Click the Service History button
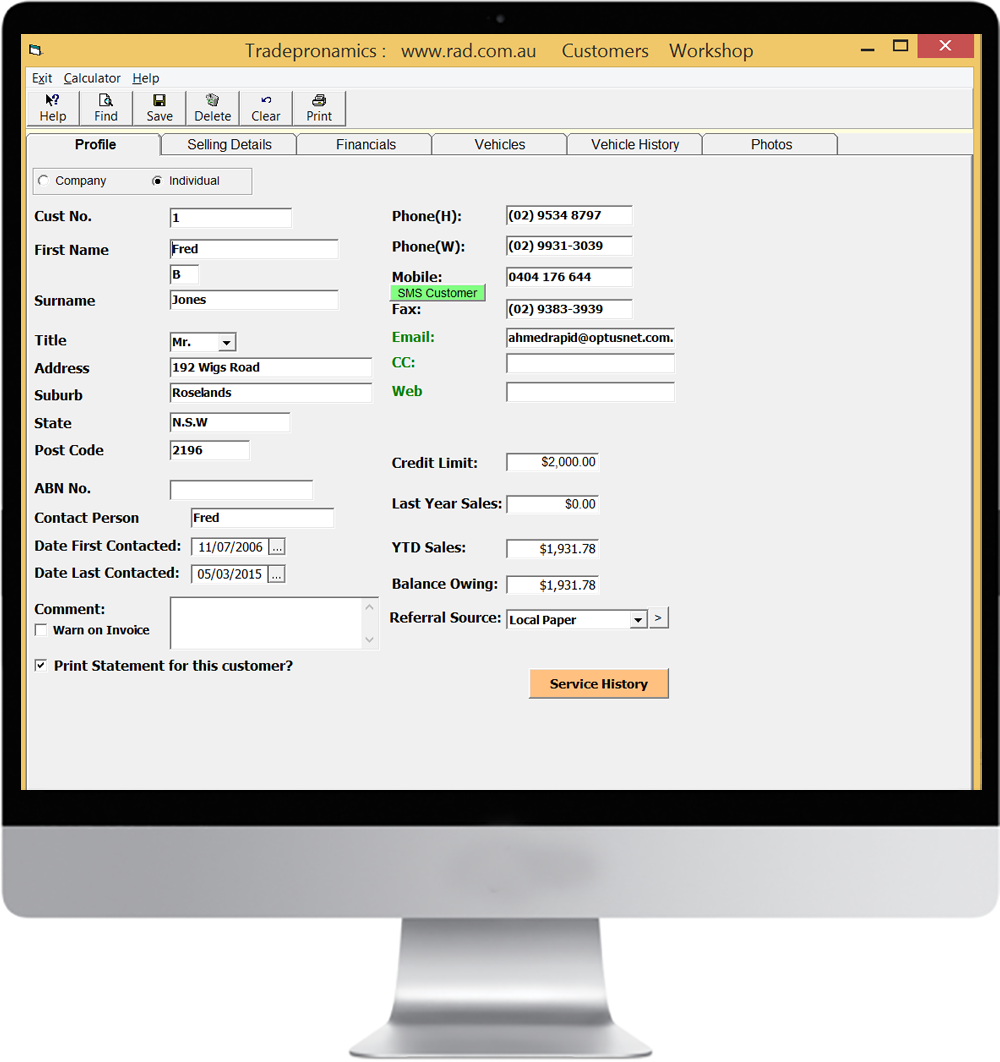The height and width of the screenshot is (1062, 1000). (599, 683)
